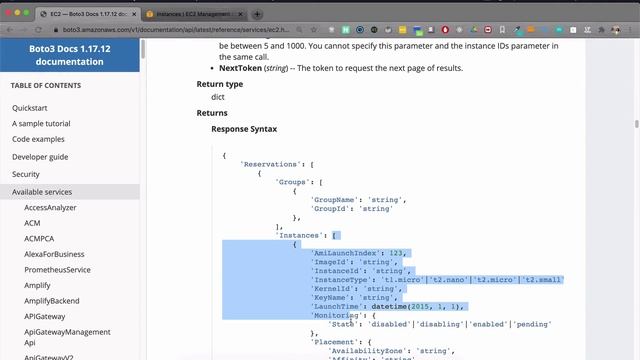
Task: Open AlexaForBusiness service docs
Action: (54, 254)
